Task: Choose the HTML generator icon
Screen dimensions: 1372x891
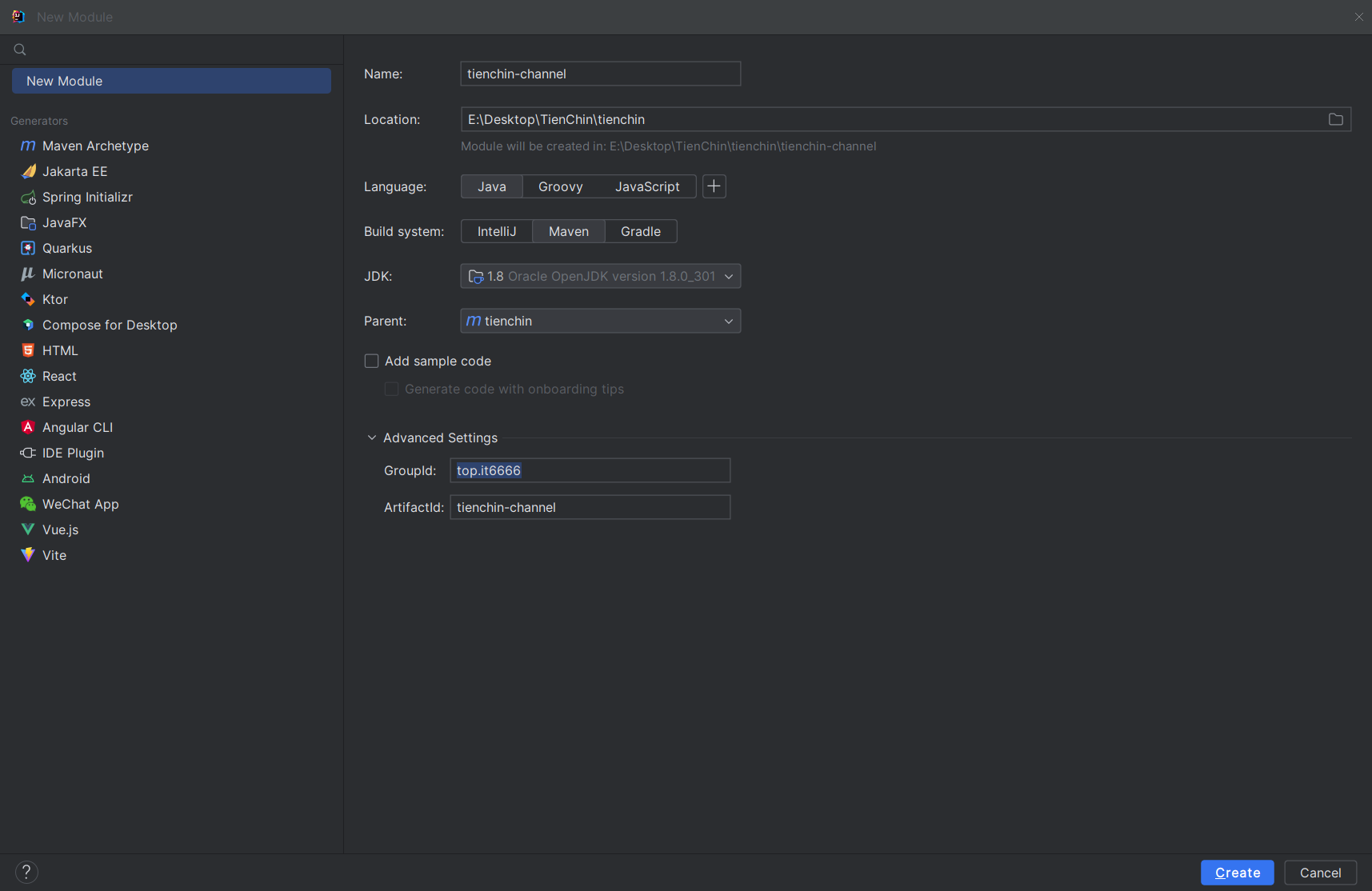Action: click(28, 350)
